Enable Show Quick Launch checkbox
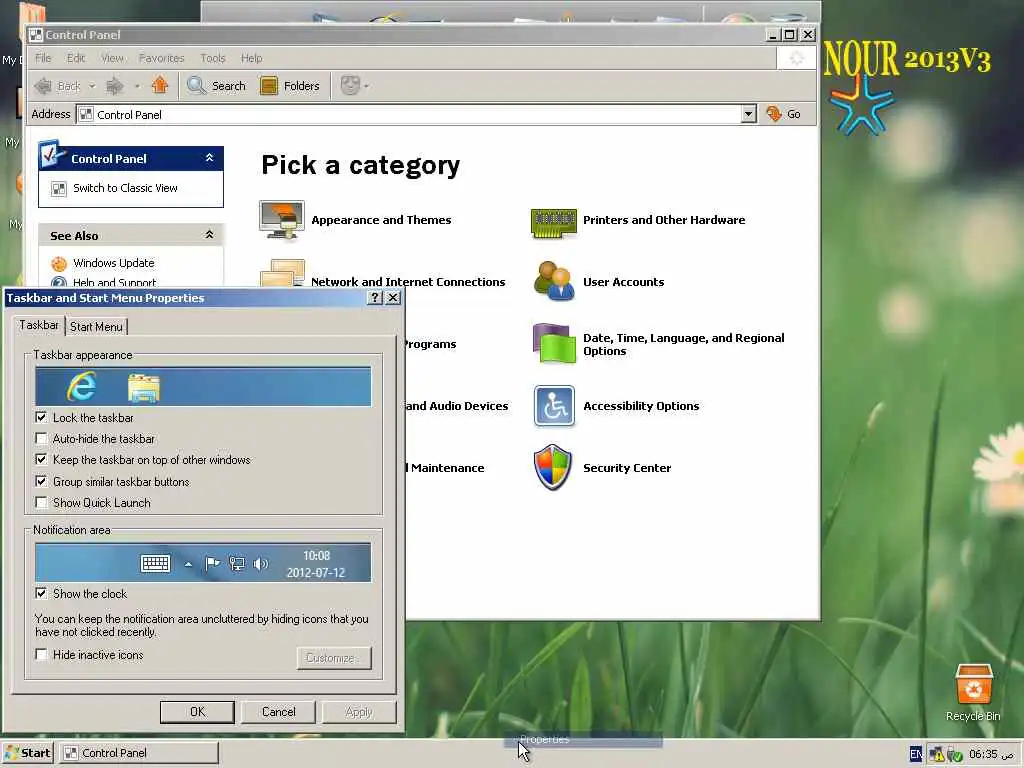Viewport: 1024px width, 768px height. [41, 502]
